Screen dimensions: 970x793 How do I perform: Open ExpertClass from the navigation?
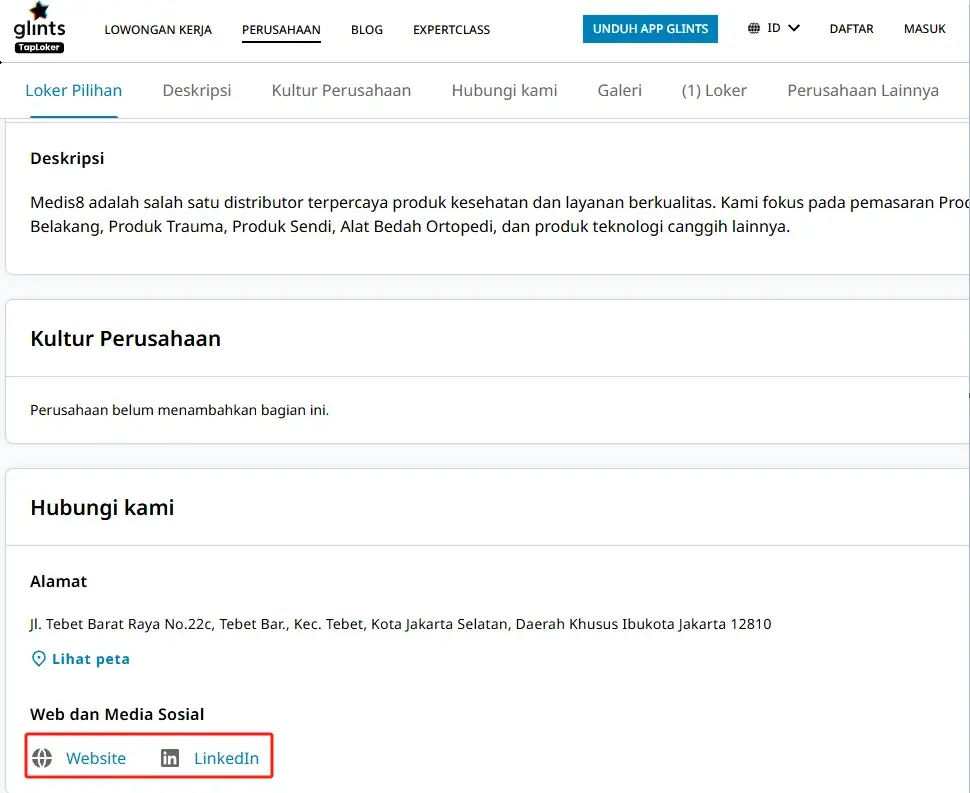coord(451,30)
